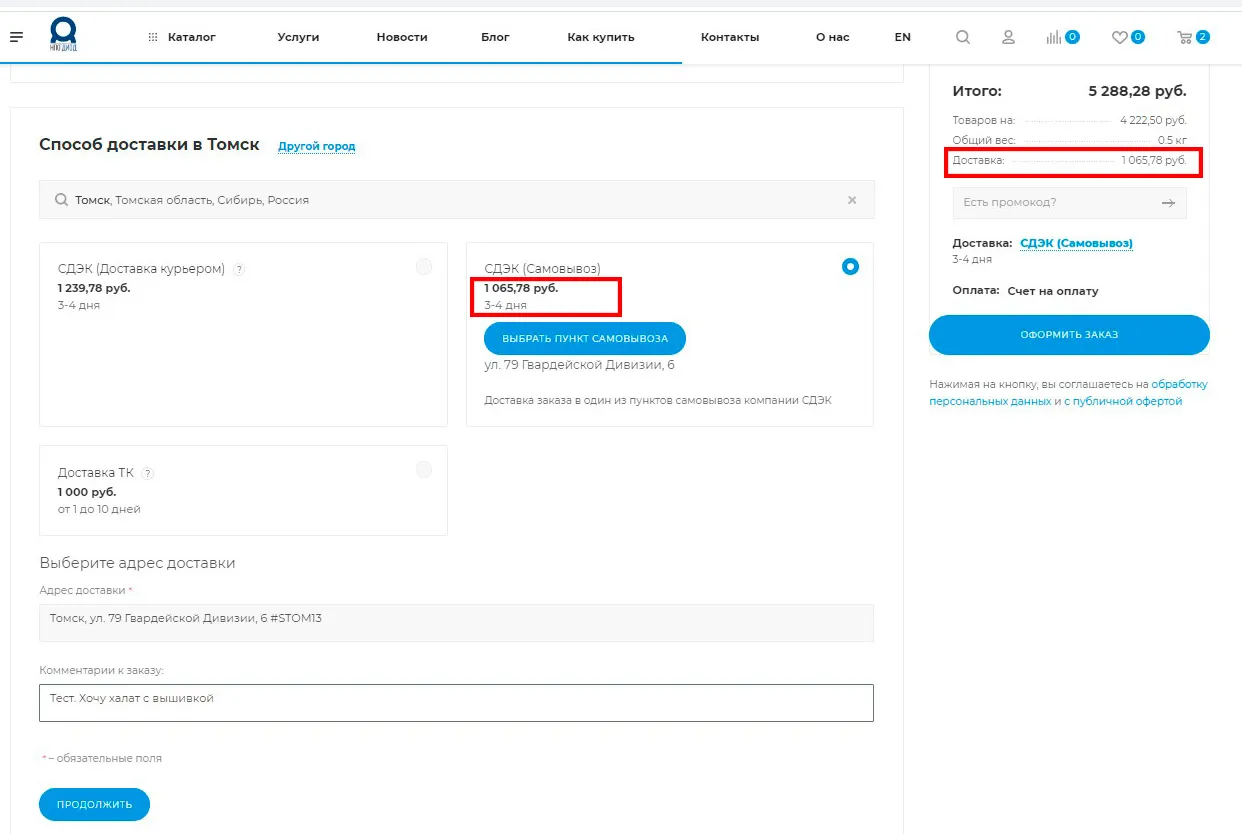Apply promo code with arrow button
1242x834 pixels.
tap(1168, 203)
